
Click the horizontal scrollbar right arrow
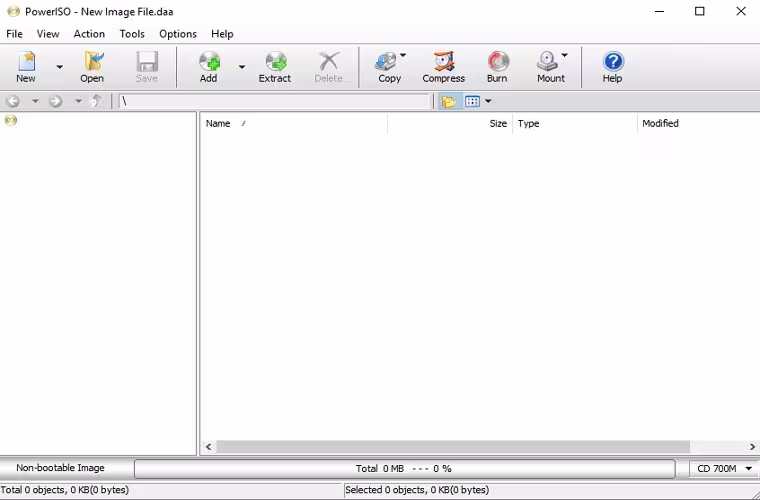(x=752, y=447)
